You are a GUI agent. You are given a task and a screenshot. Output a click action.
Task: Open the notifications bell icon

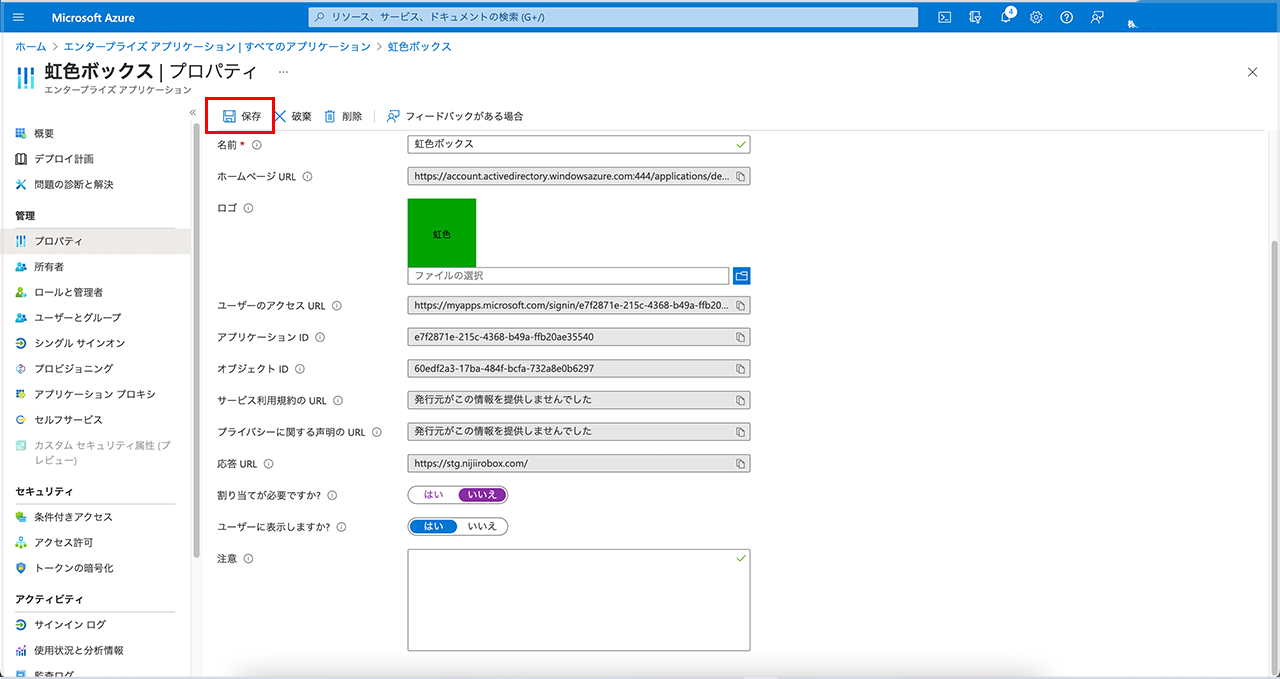tap(1006, 17)
